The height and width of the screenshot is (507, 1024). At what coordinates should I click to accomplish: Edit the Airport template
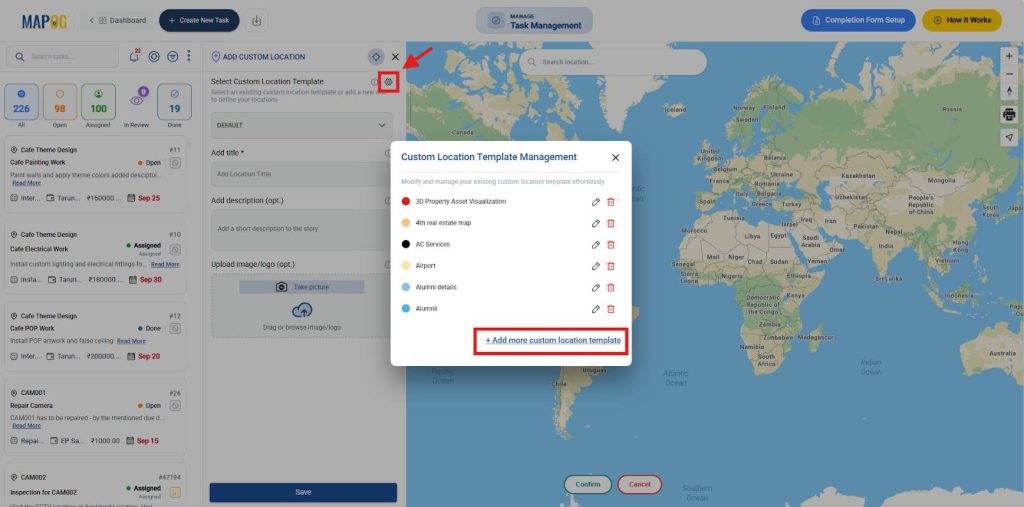point(596,266)
